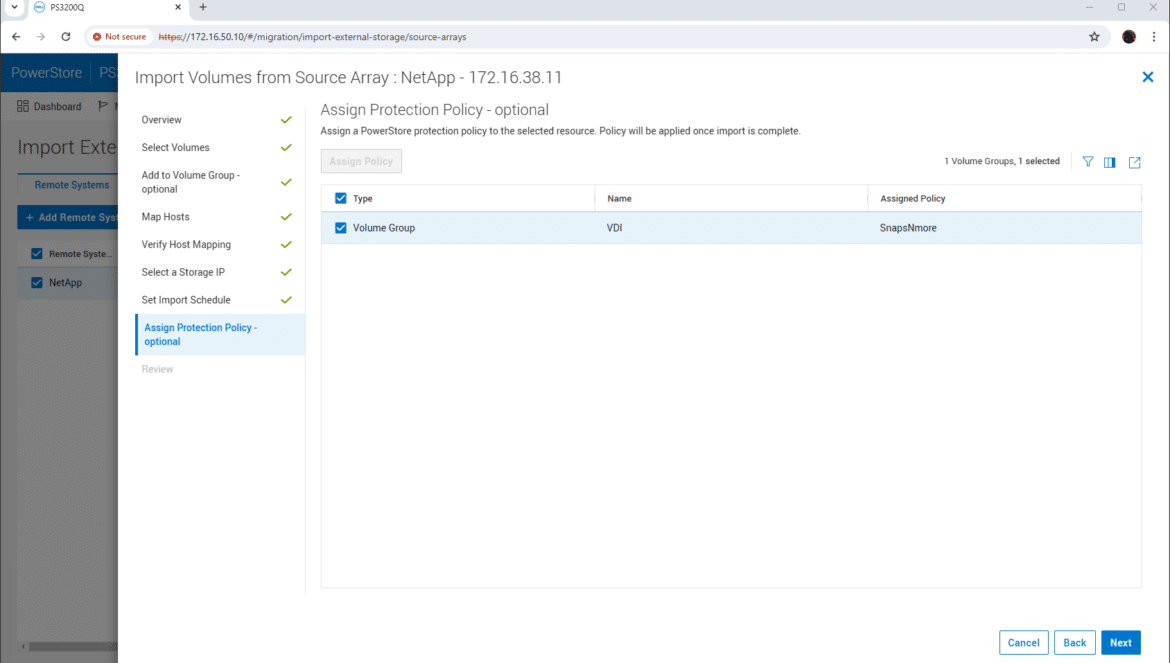This screenshot has height=663, width=1170.
Task: Close the Import Volumes wizard dialog
Action: click(1148, 77)
